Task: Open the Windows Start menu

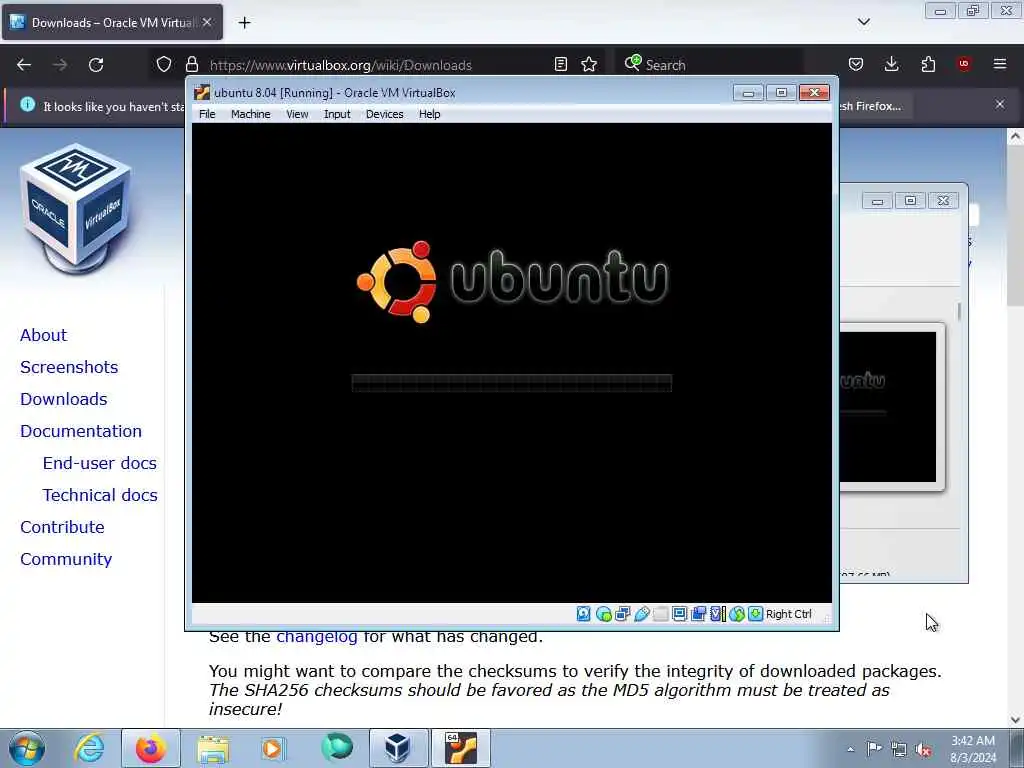Action: click(x=27, y=748)
